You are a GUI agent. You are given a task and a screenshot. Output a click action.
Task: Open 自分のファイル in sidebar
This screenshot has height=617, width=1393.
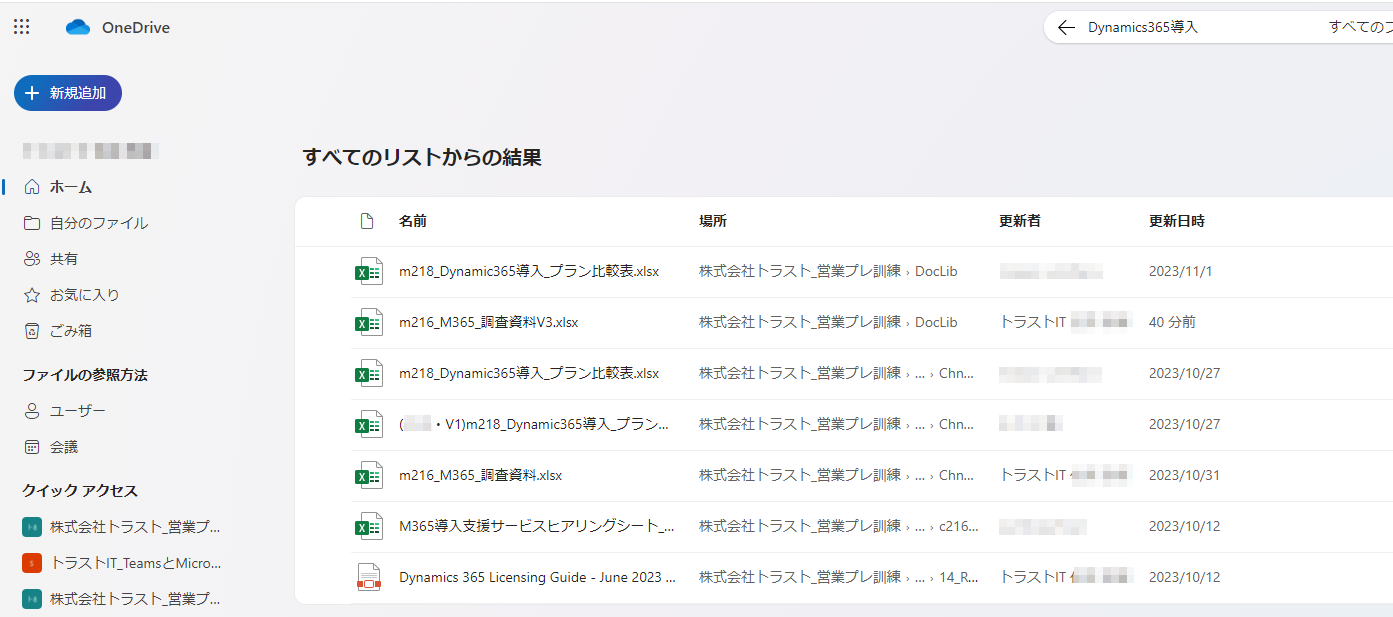point(98,223)
